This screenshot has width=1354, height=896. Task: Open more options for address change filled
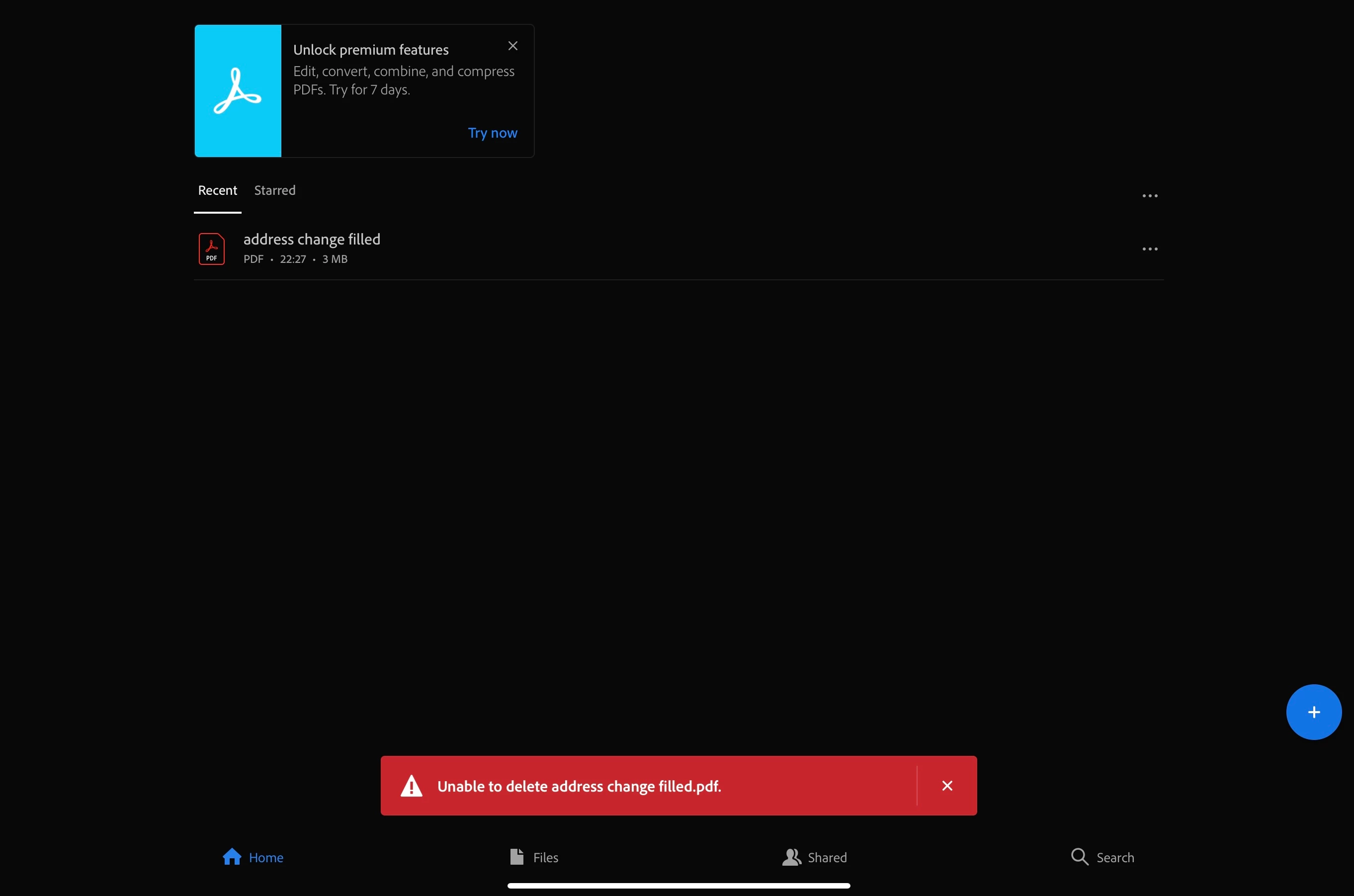(1149, 249)
